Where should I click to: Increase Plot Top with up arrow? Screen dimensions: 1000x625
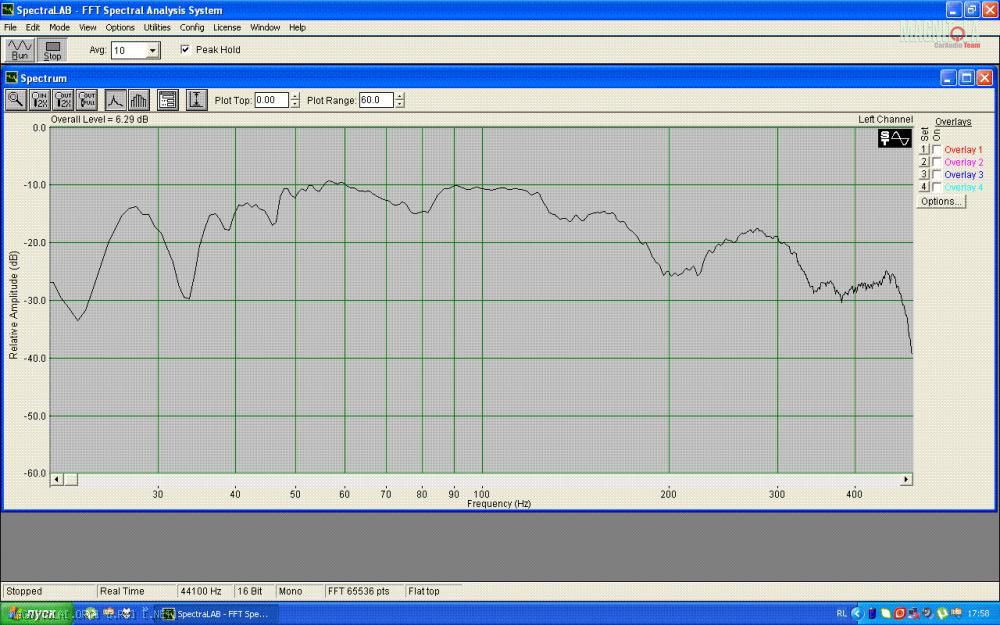[x=295, y=96]
